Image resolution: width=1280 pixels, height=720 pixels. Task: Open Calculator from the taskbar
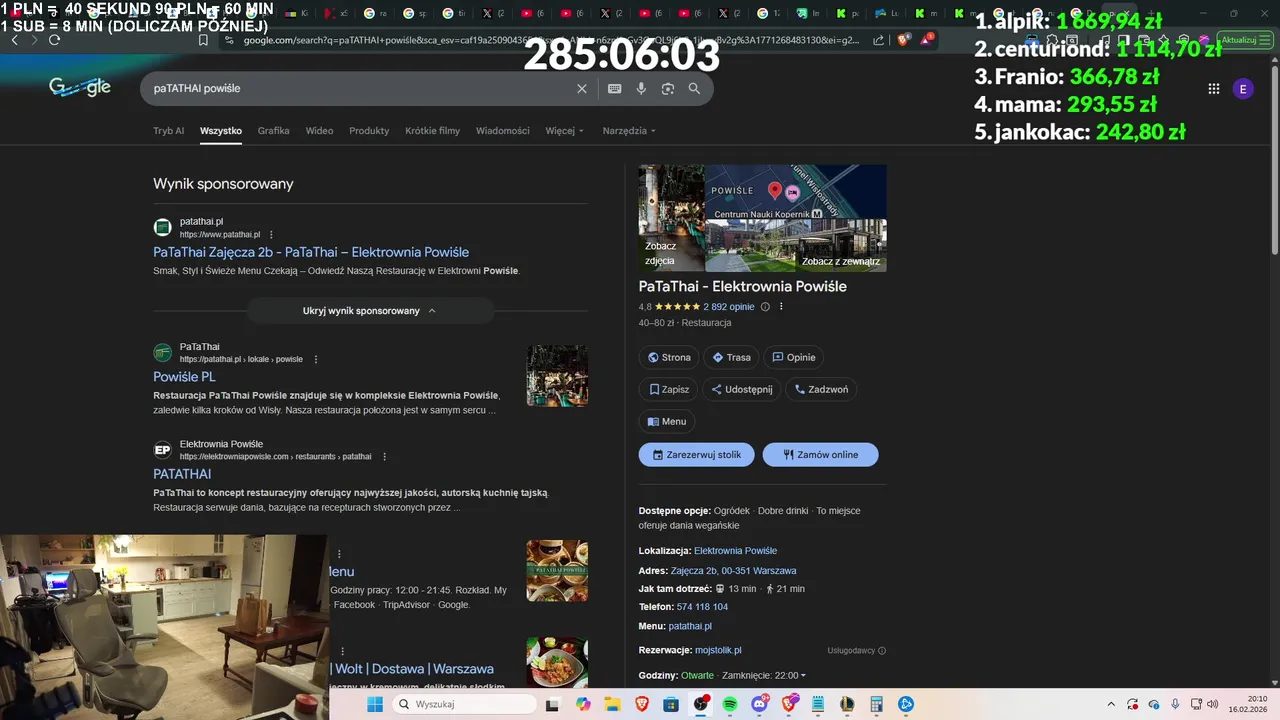877,704
